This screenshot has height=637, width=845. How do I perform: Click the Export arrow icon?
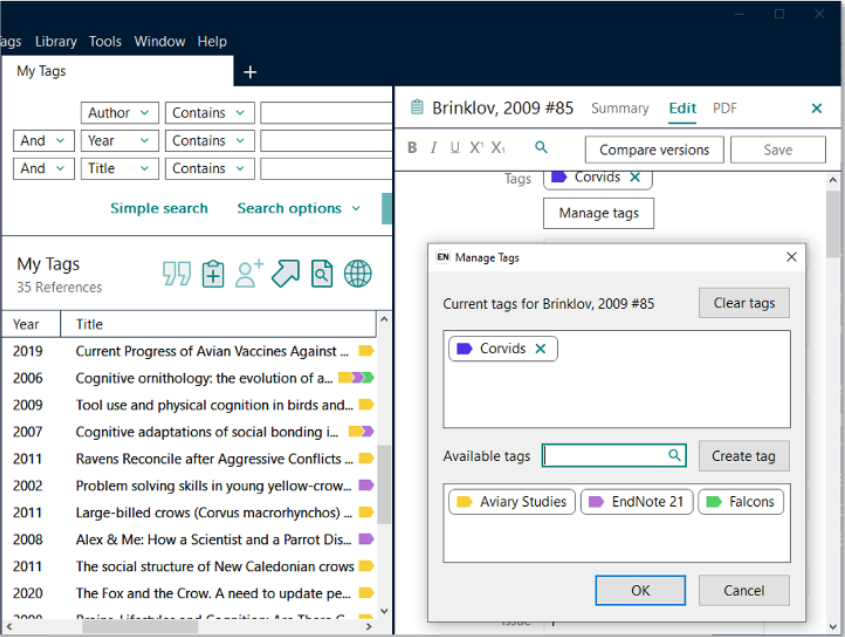click(285, 272)
